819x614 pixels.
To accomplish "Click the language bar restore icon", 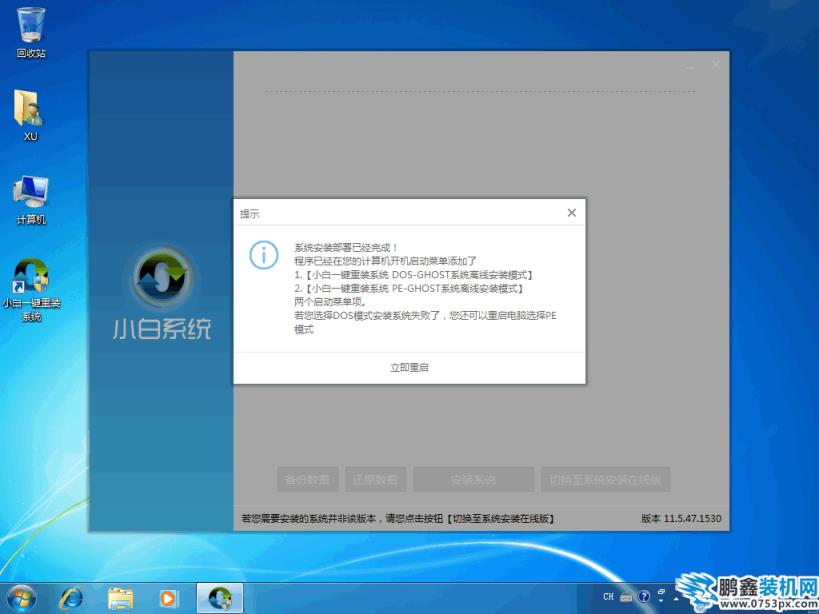I will coord(661,593).
